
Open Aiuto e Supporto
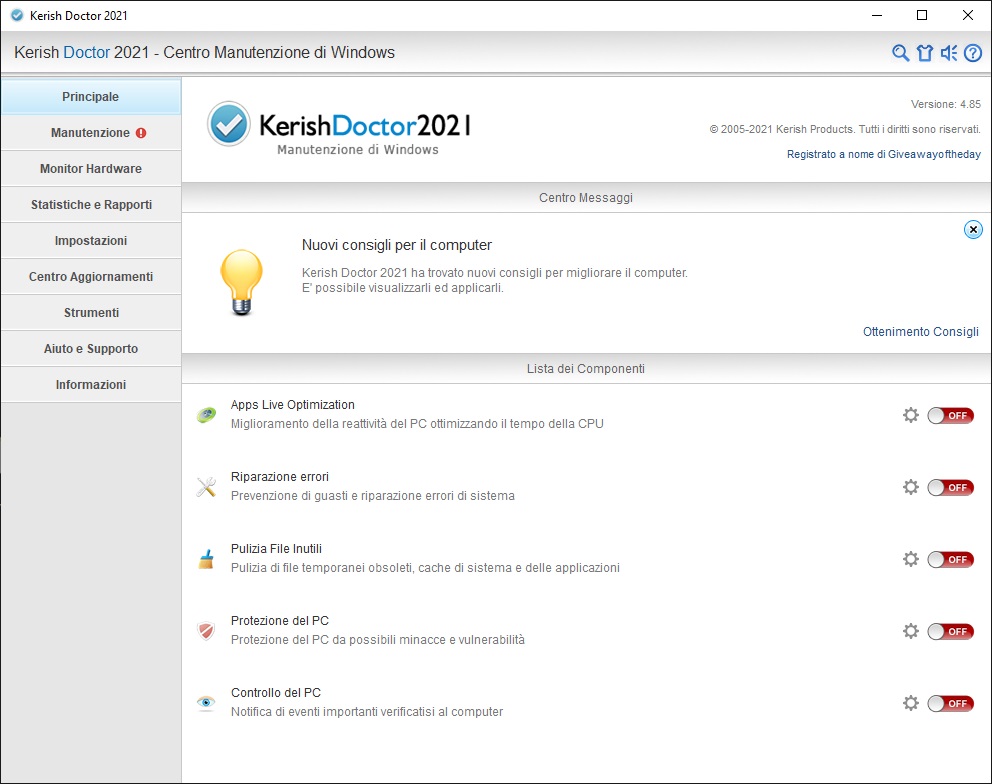[90, 349]
